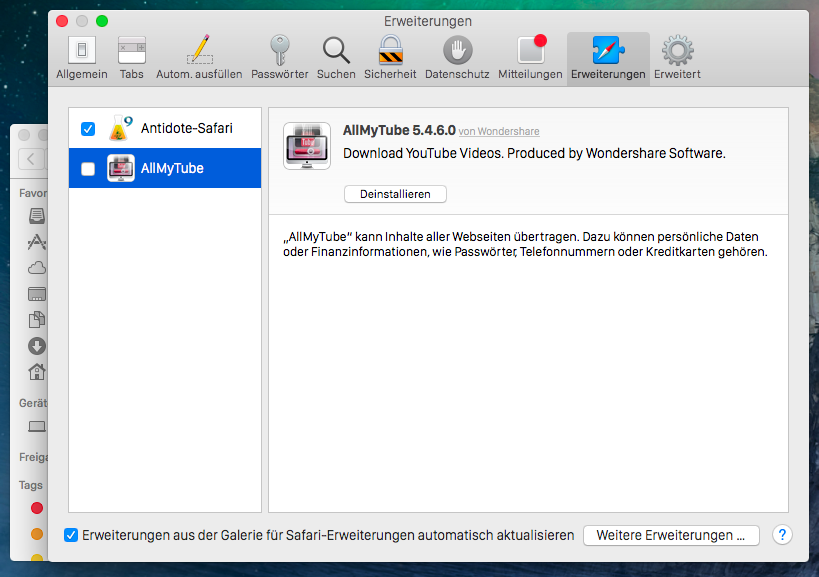819x577 pixels.
Task: Open iCloud Drive cloud icon in Finder sidebar
Action: (x=37, y=268)
